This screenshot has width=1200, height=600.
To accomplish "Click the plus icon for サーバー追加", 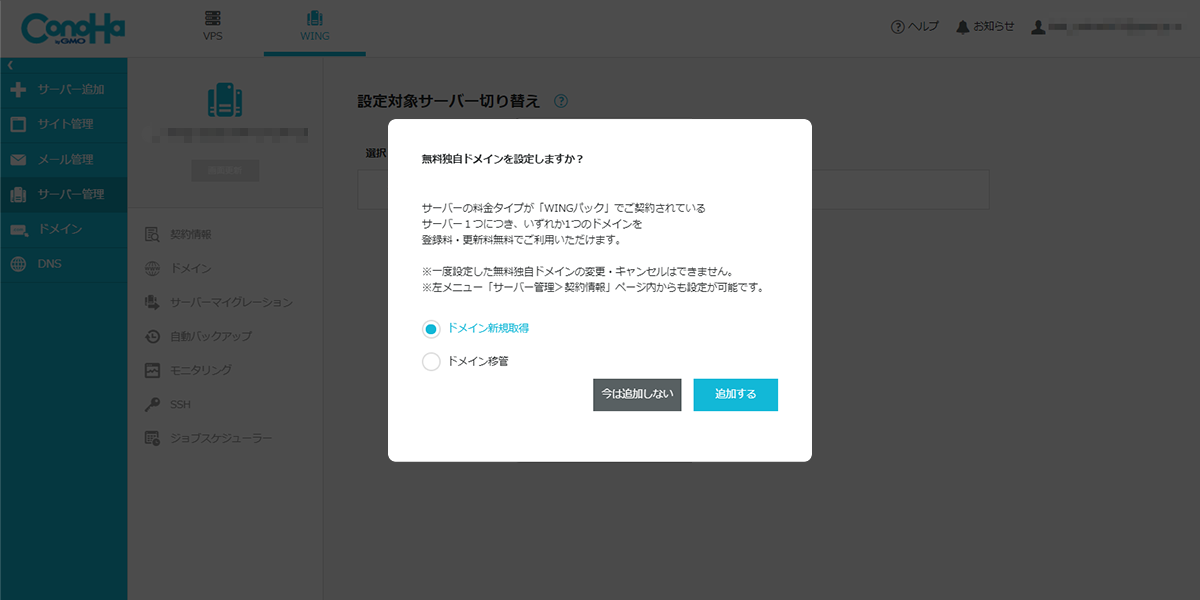I will click(18, 90).
